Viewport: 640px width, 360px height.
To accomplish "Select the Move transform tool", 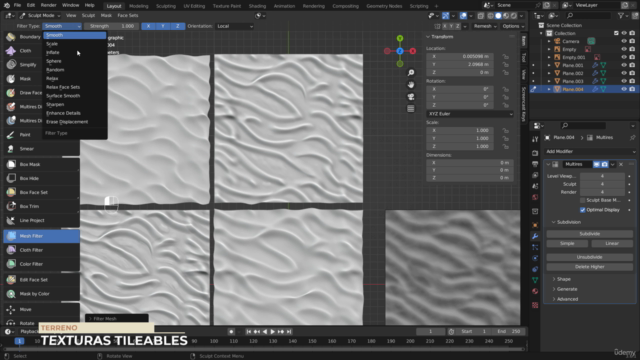I will coord(41,309).
